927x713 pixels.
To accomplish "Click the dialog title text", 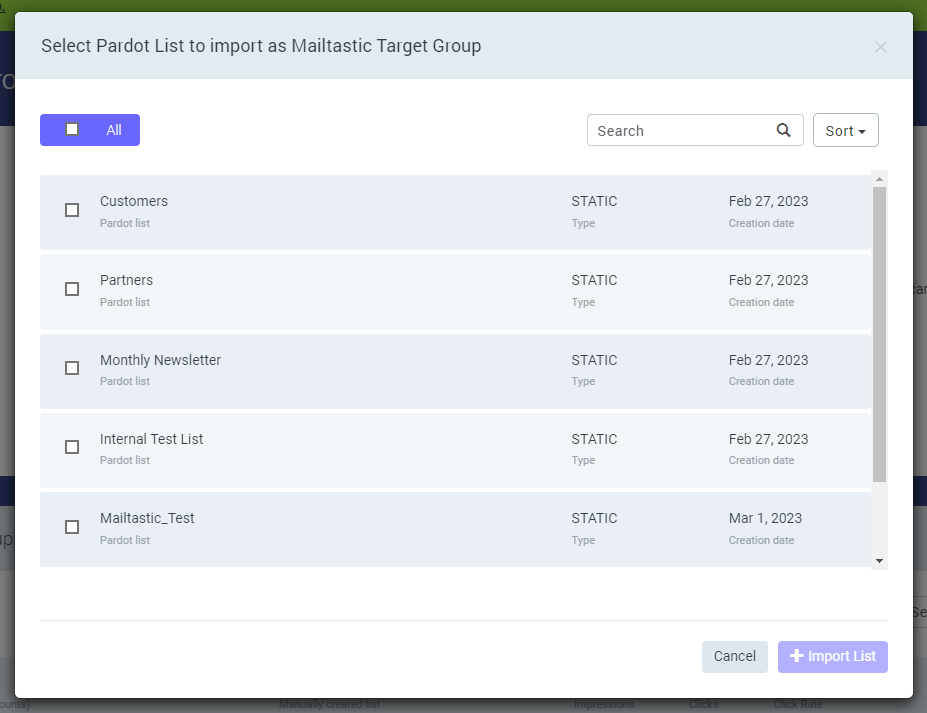I will 261,46.
